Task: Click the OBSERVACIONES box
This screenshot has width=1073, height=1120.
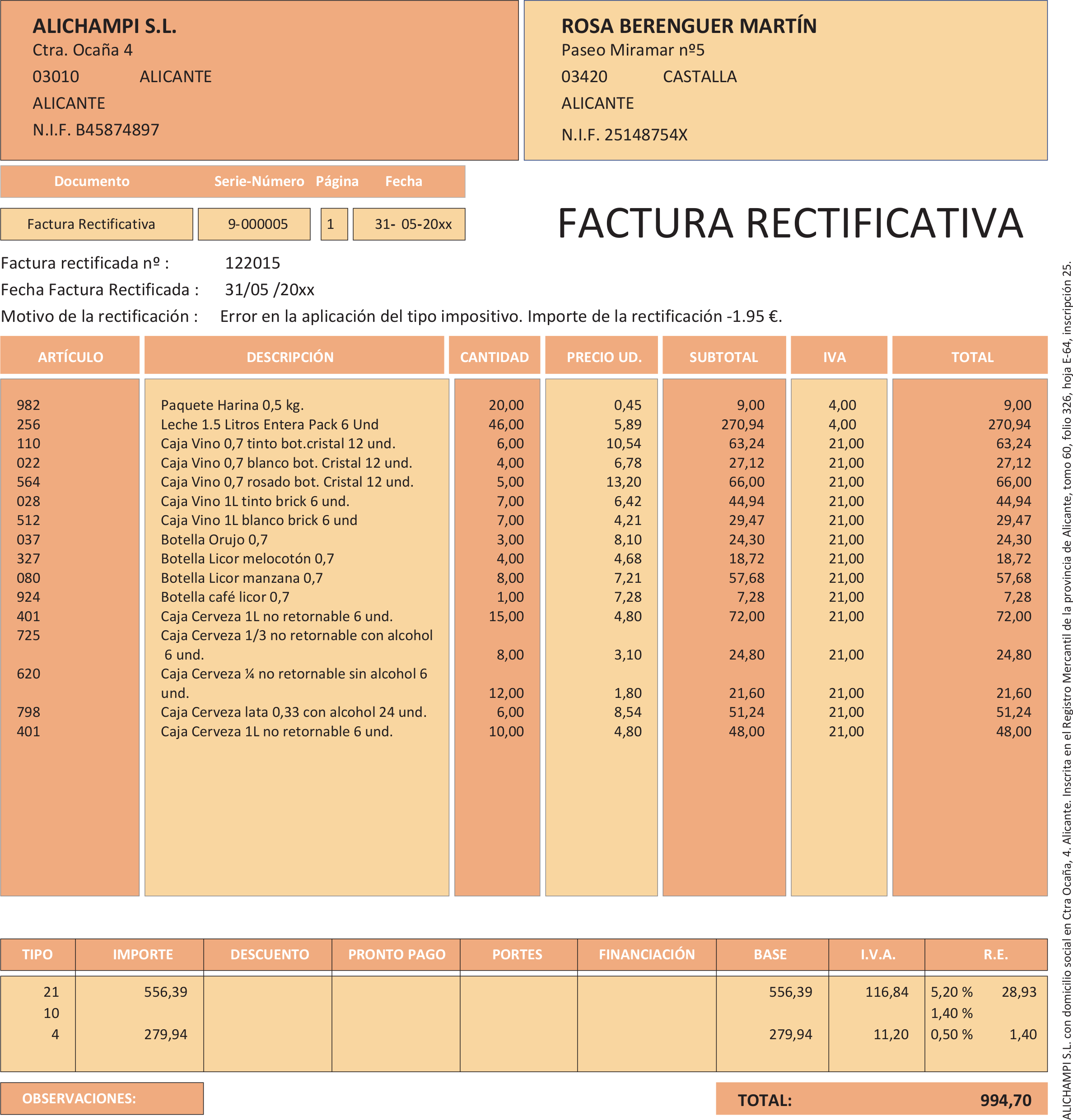Action: (x=102, y=1098)
